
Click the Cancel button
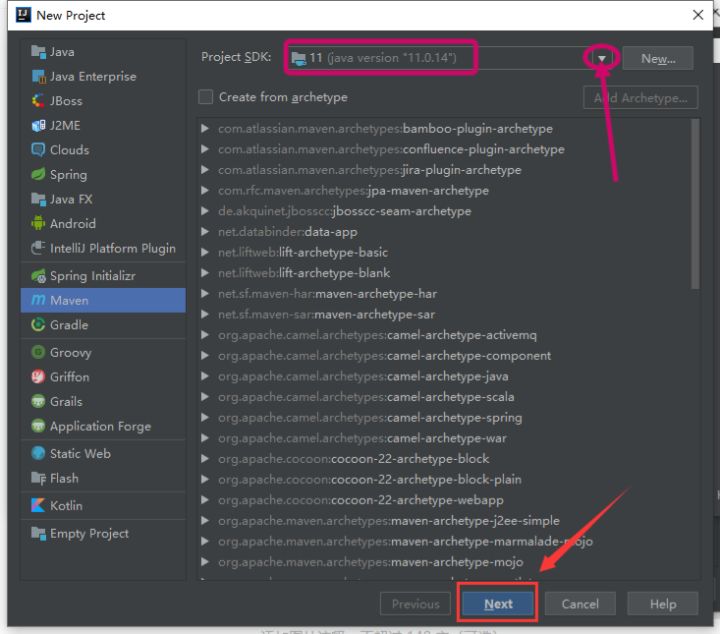(580, 604)
